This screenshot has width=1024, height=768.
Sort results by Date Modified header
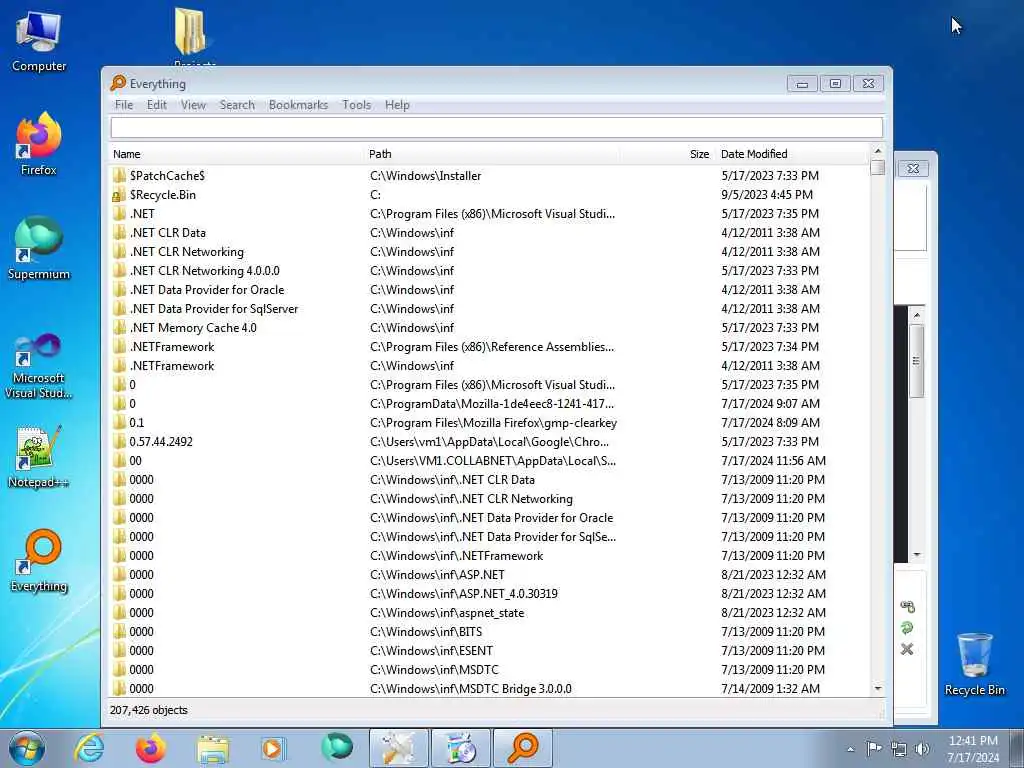[793, 154]
